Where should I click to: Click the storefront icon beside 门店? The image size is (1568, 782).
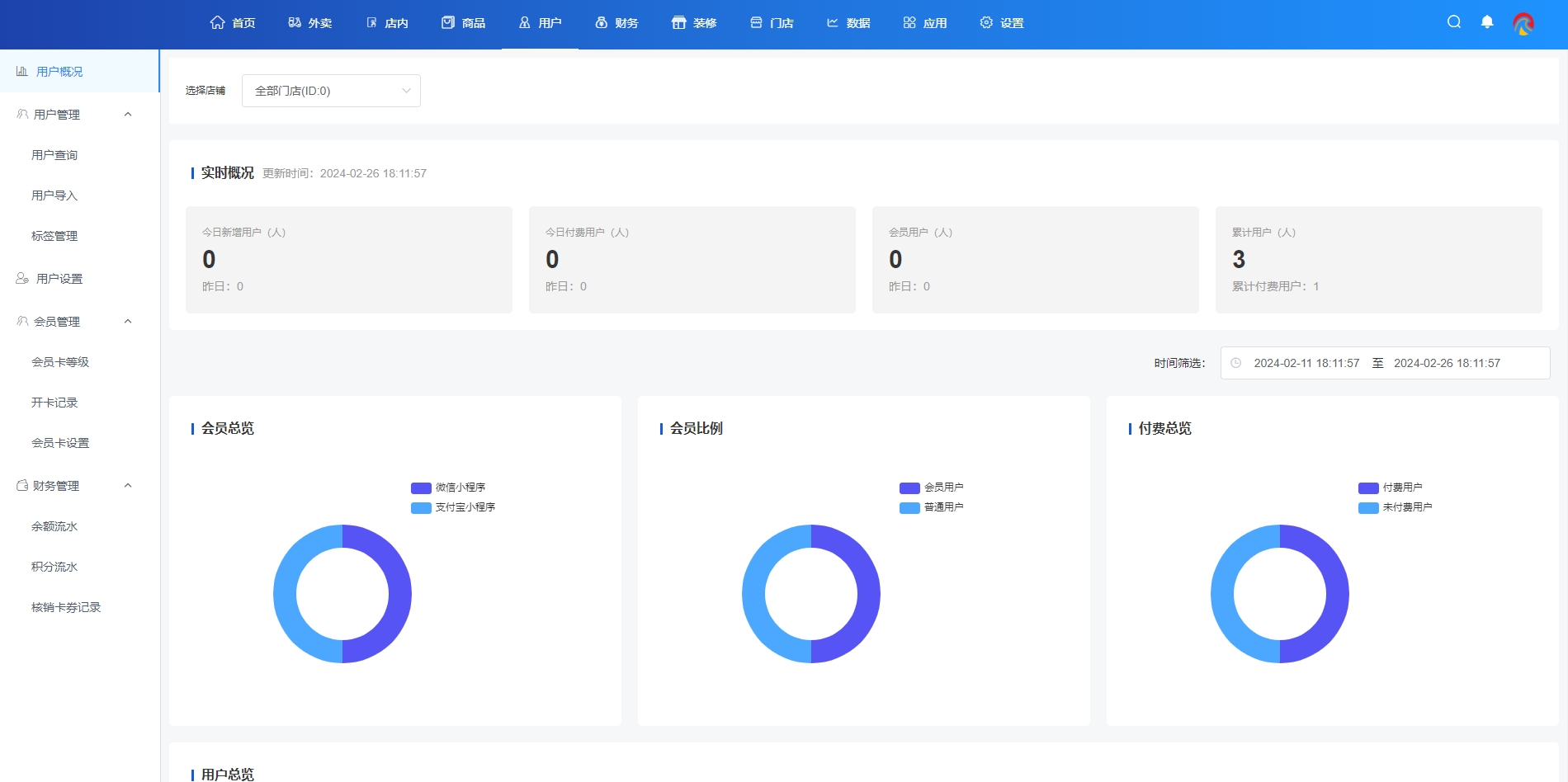click(x=756, y=22)
